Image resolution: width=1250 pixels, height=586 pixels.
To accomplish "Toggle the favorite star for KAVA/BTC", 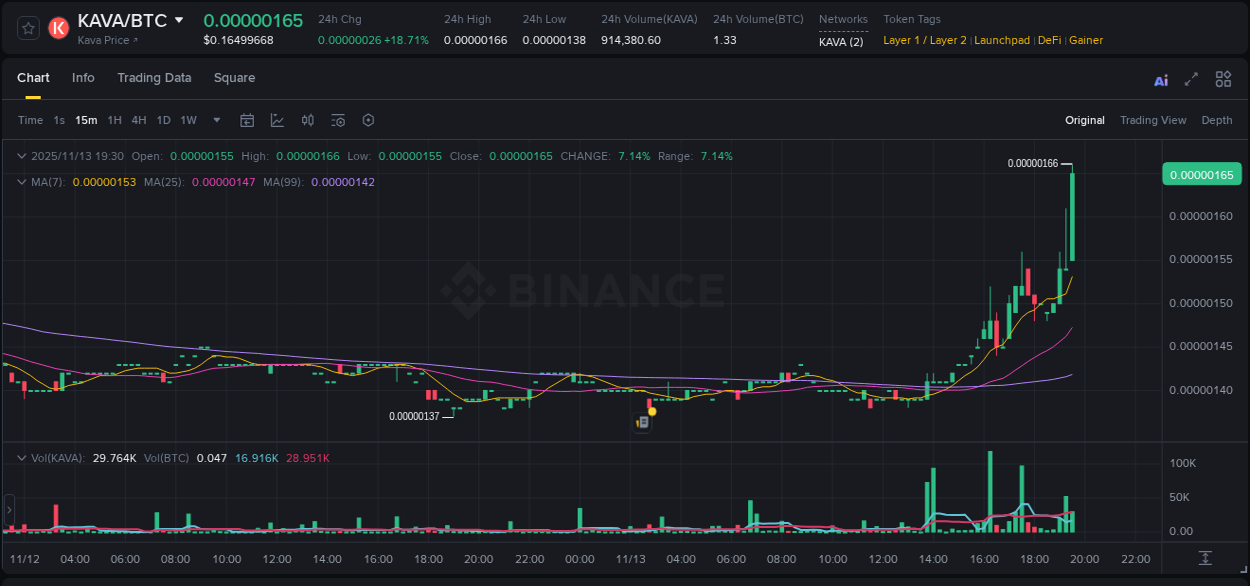I will pos(27,28).
